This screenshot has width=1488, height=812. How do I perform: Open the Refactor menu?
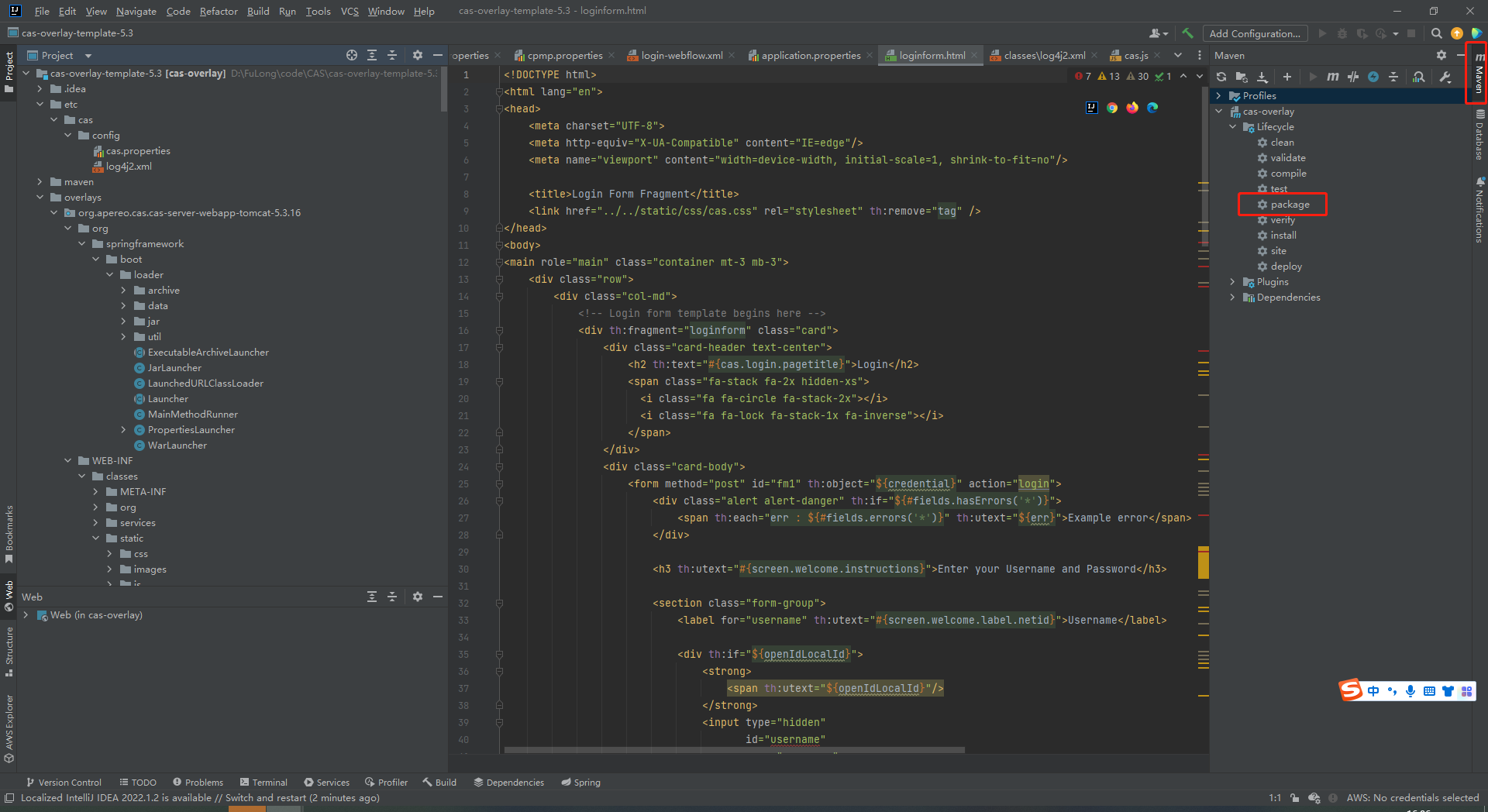[x=219, y=12]
